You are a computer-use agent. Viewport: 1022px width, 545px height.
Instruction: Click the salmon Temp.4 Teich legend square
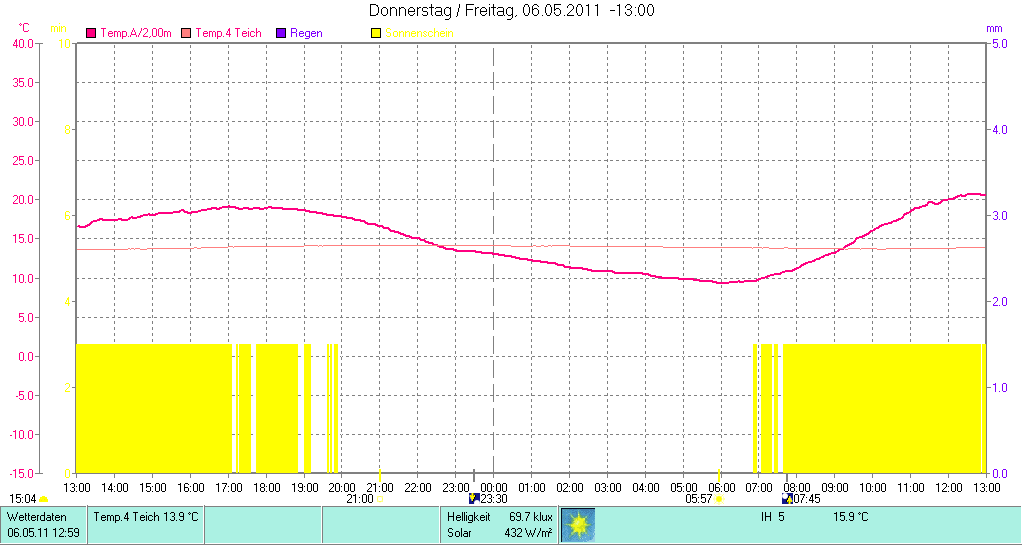[x=186, y=33]
